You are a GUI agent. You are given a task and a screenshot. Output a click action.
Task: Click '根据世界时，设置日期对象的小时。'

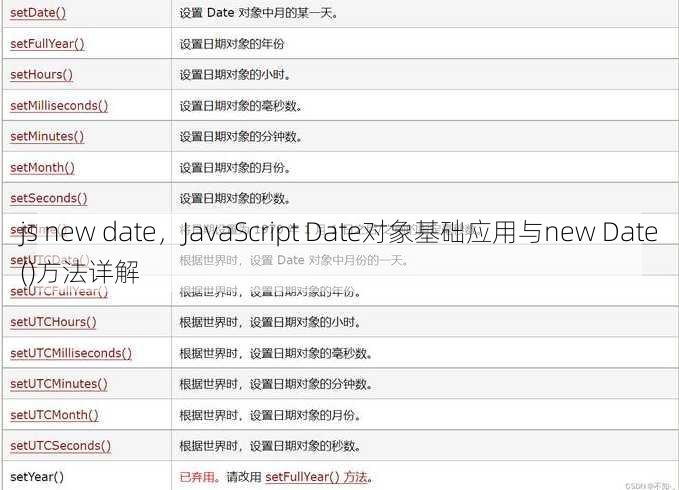(x=270, y=322)
